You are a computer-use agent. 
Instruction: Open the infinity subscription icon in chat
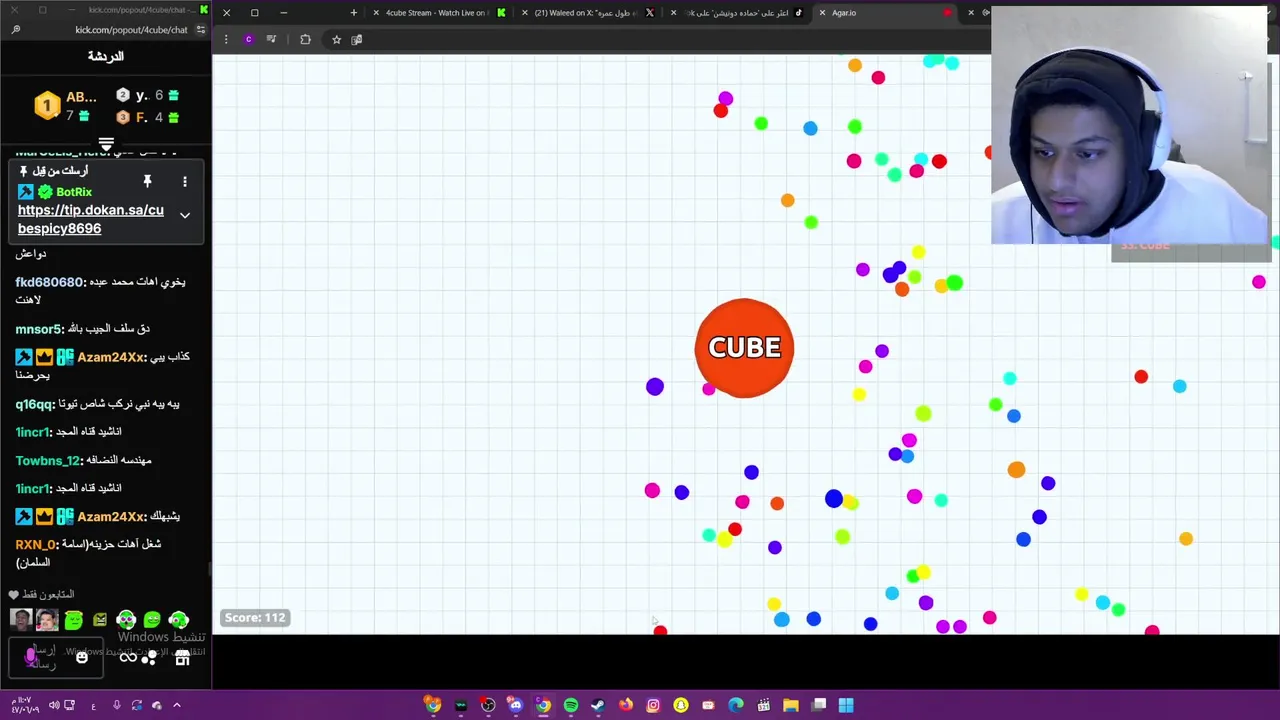(x=128, y=657)
